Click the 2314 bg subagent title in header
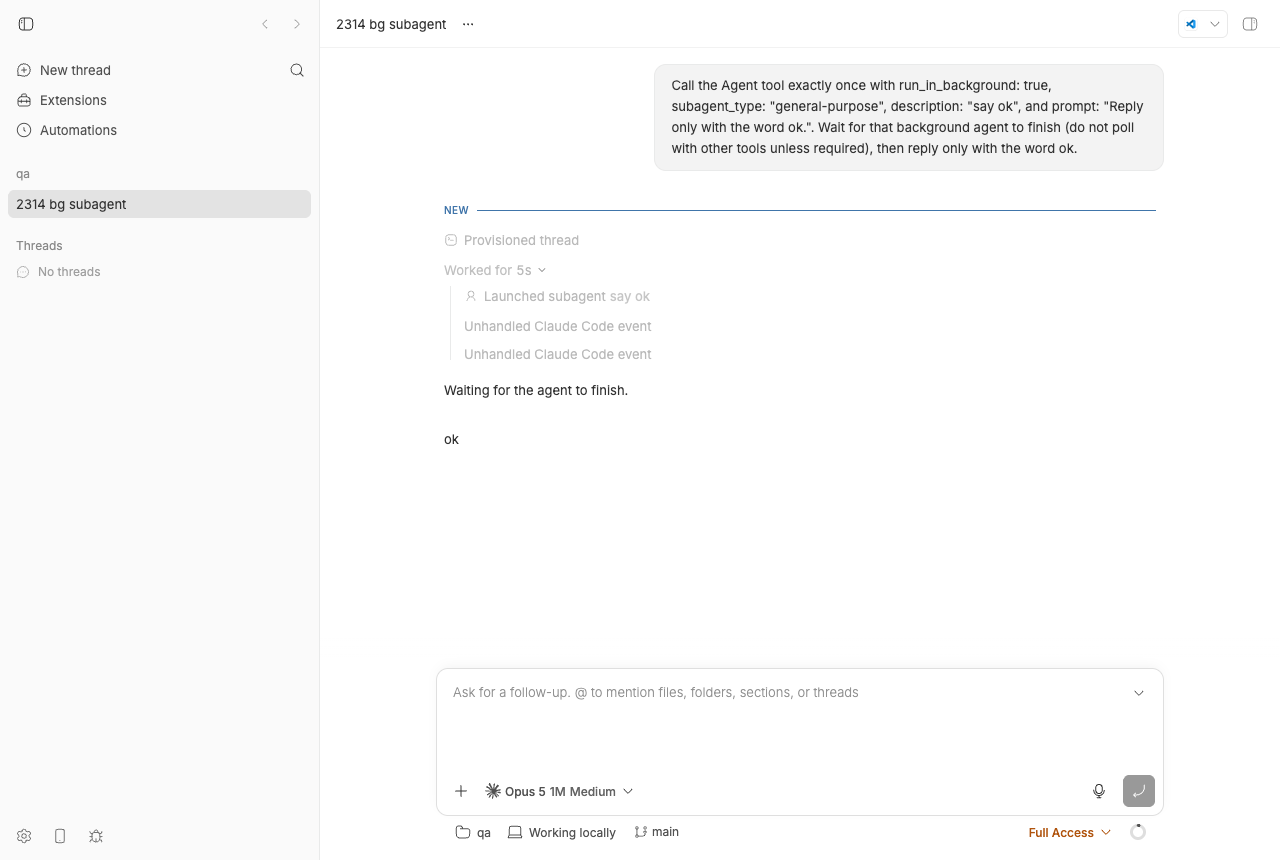The image size is (1280, 860). point(391,24)
